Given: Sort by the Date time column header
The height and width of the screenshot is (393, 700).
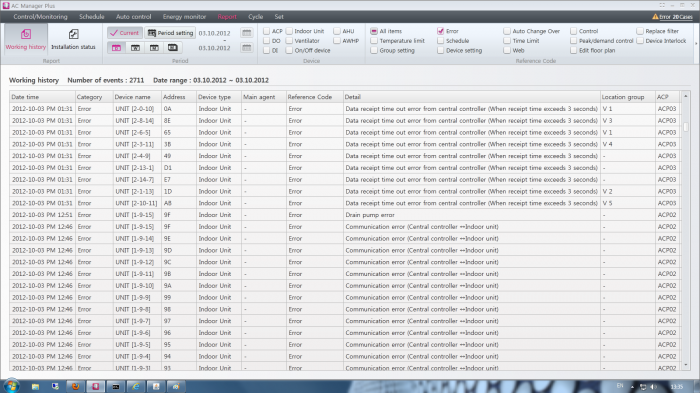Looking at the screenshot, I should point(42,97).
